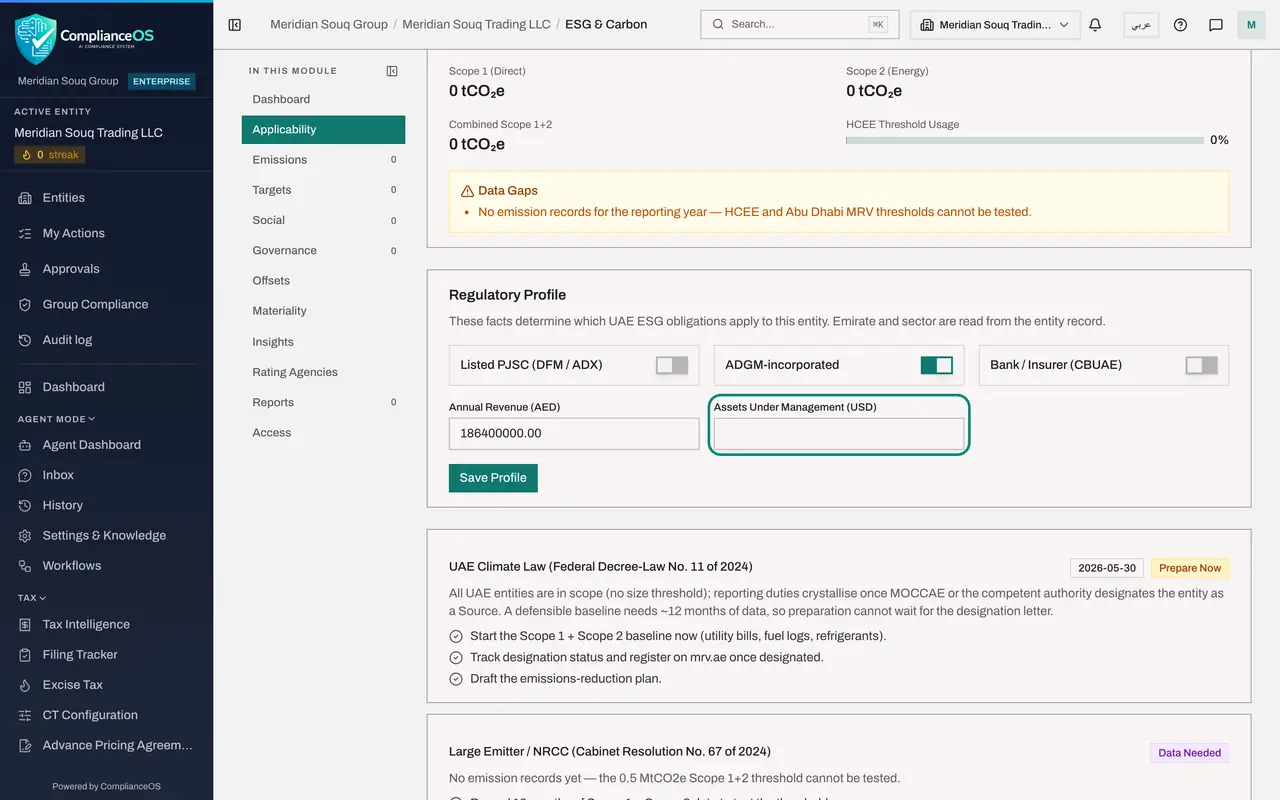The height and width of the screenshot is (800, 1280).
Task: Open the Materiality module tab
Action: [323, 311]
